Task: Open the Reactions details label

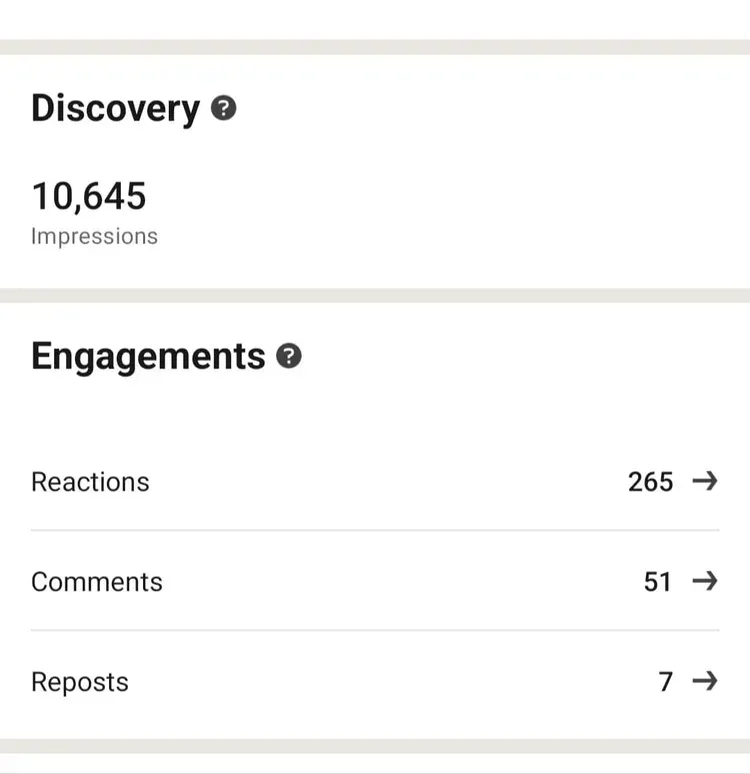Action: (90, 482)
